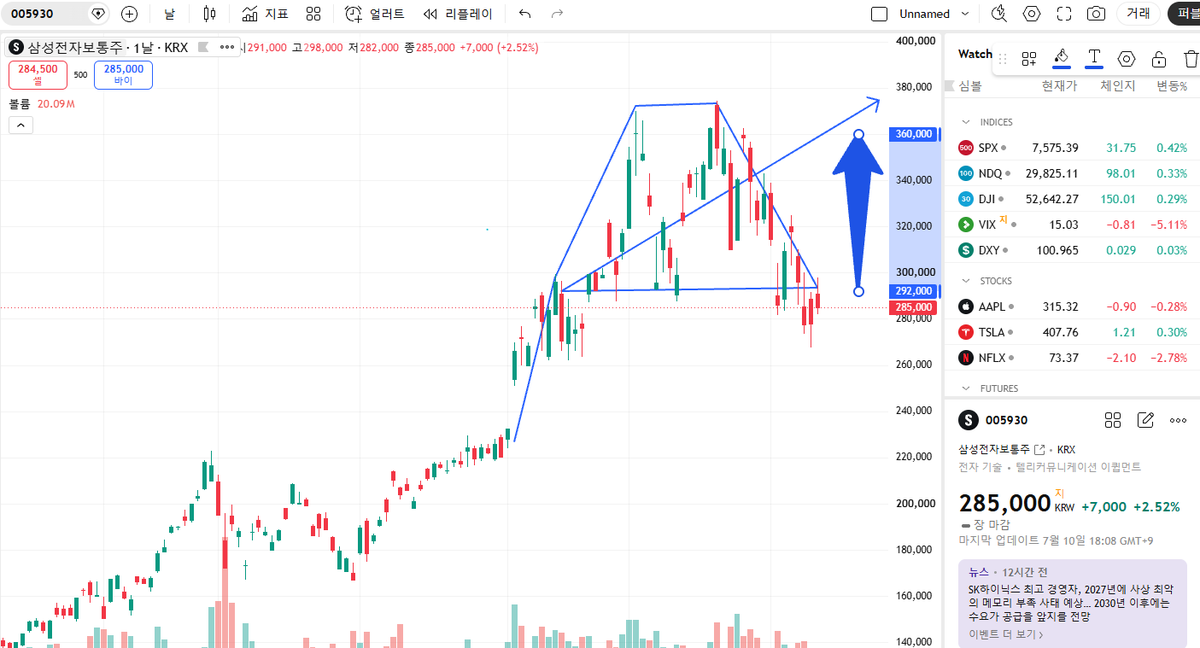Select SPX in the watchlist

[1072, 147]
